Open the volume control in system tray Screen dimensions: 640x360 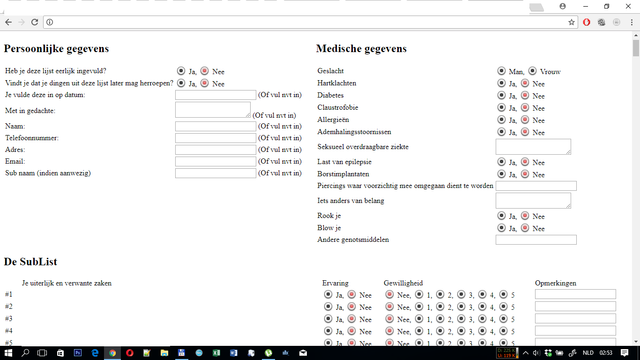[536, 353]
